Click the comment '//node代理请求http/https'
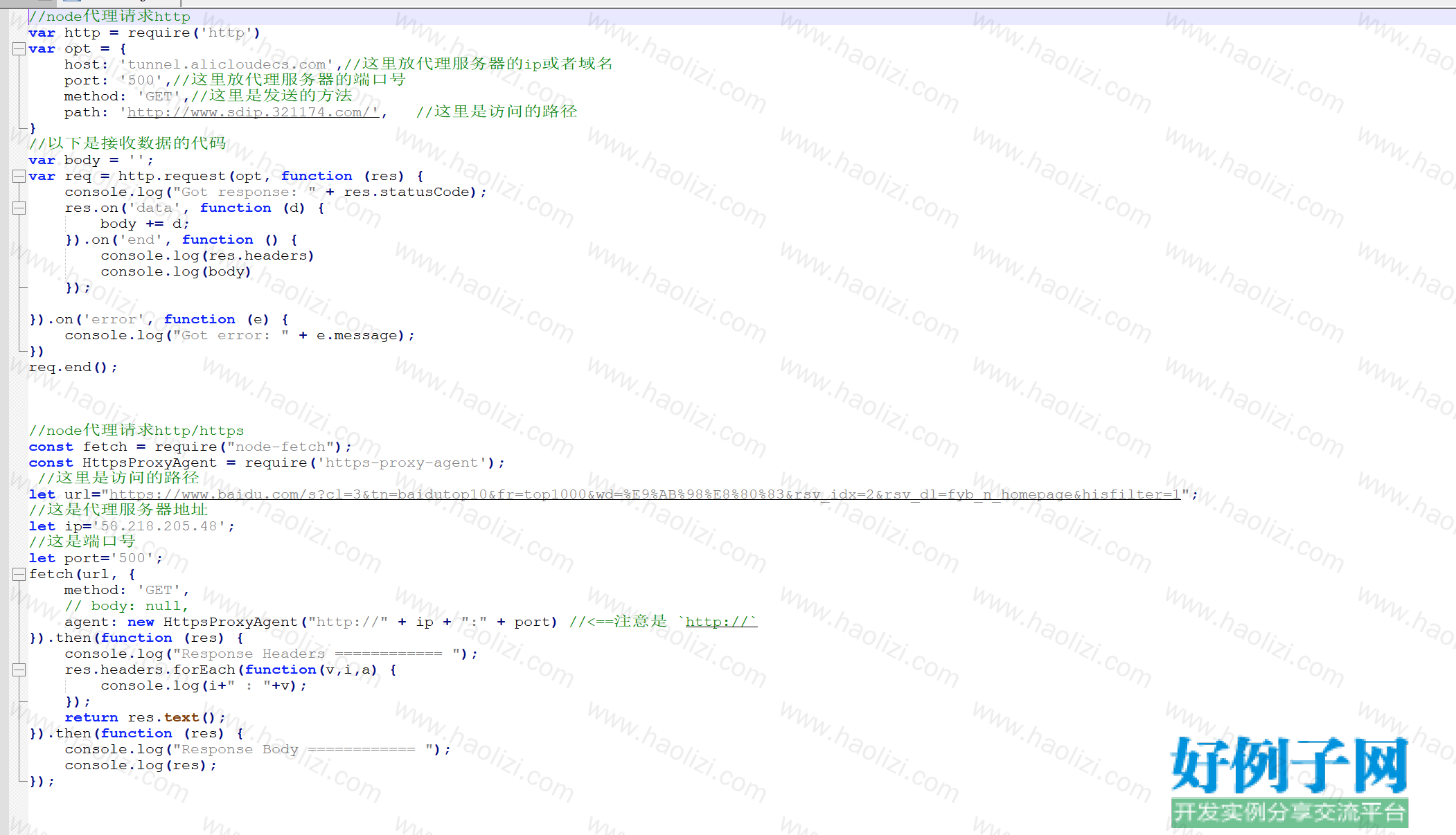This screenshot has width=1456, height=835. tap(136, 431)
